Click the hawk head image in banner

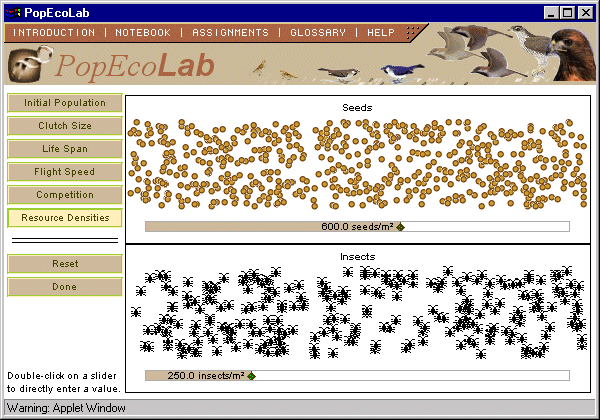[573, 54]
